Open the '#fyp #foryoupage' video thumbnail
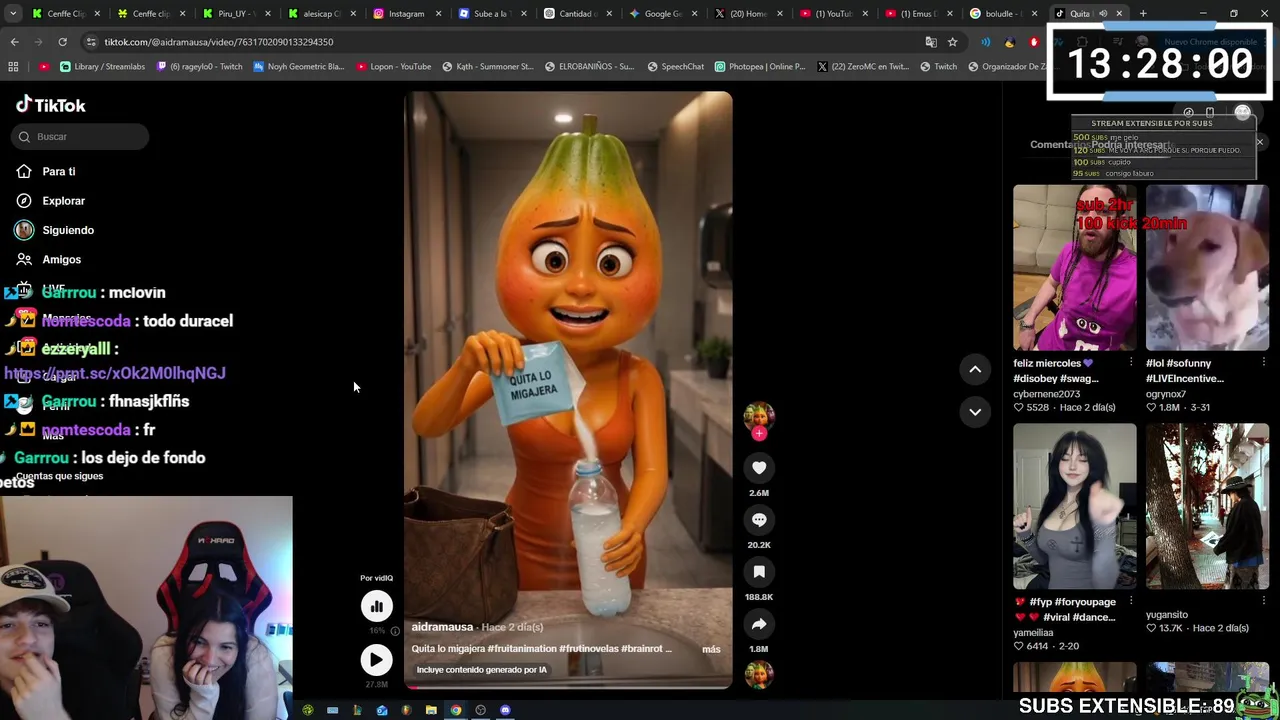Image resolution: width=1280 pixels, height=720 pixels. click(x=1074, y=506)
